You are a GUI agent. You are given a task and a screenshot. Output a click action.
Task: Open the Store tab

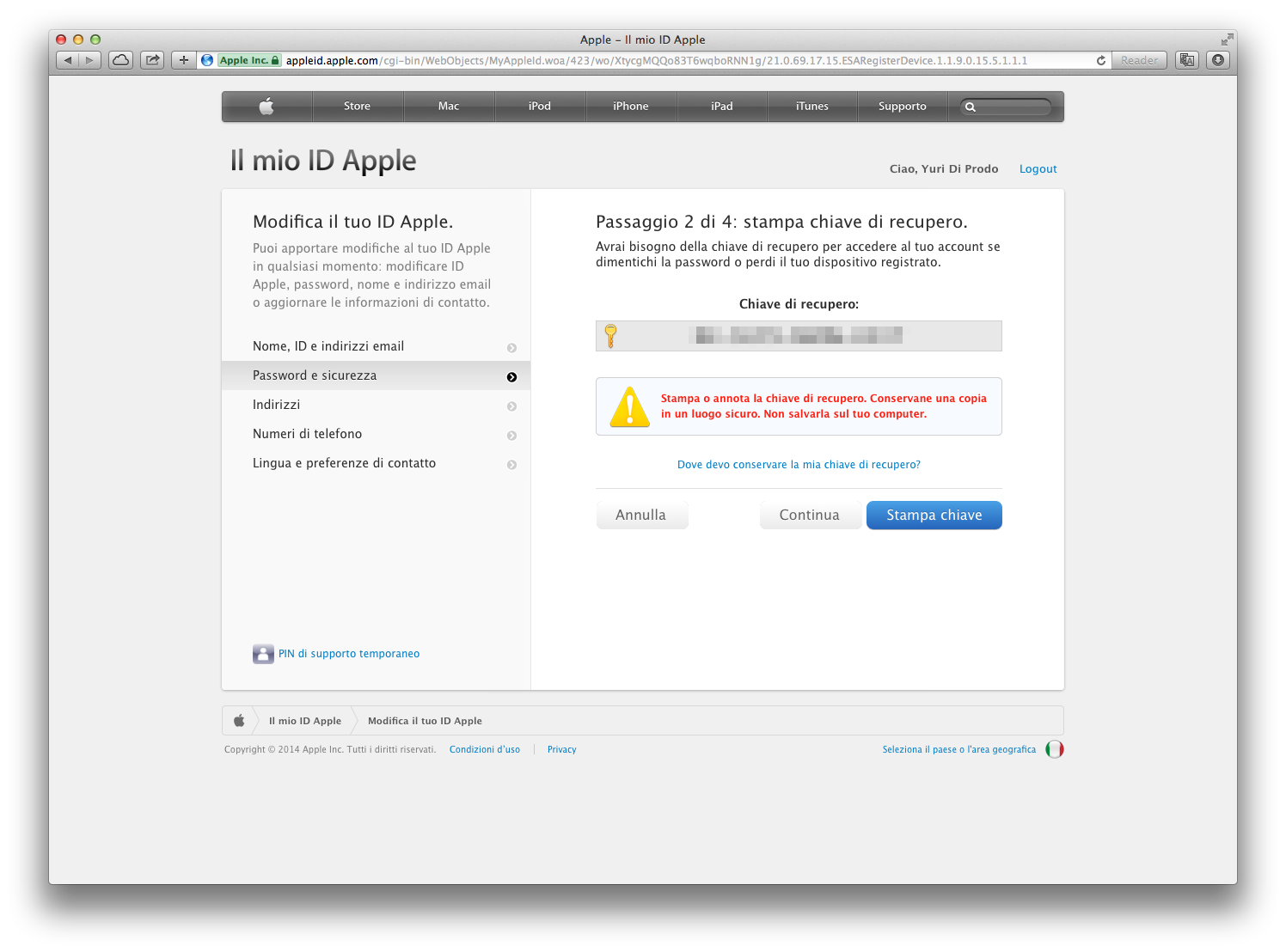point(358,107)
